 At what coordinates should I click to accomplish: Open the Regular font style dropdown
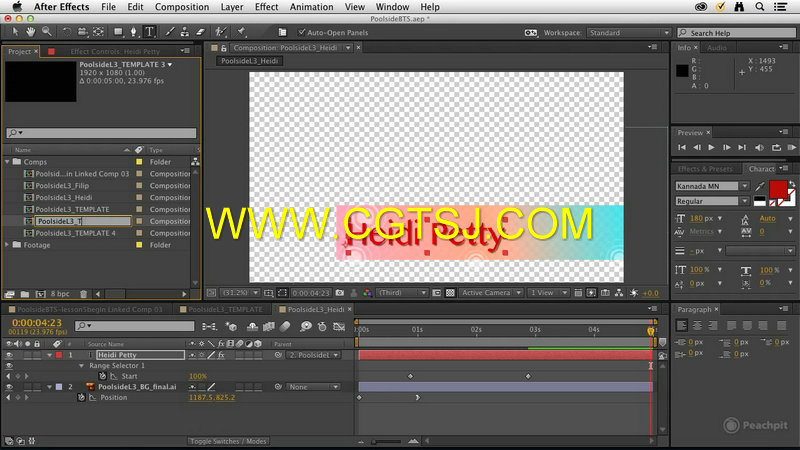click(712, 201)
